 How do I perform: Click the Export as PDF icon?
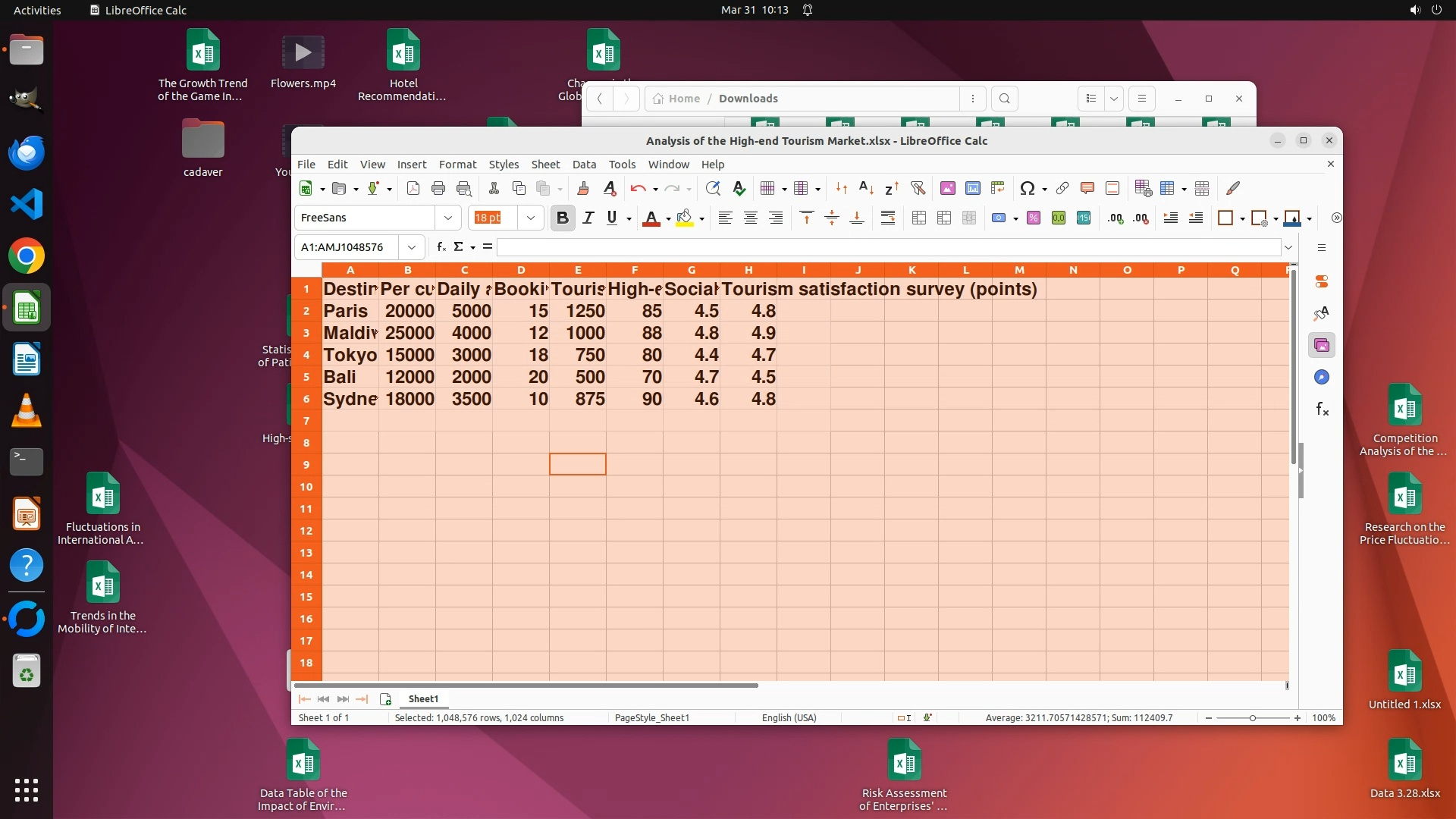click(x=413, y=189)
